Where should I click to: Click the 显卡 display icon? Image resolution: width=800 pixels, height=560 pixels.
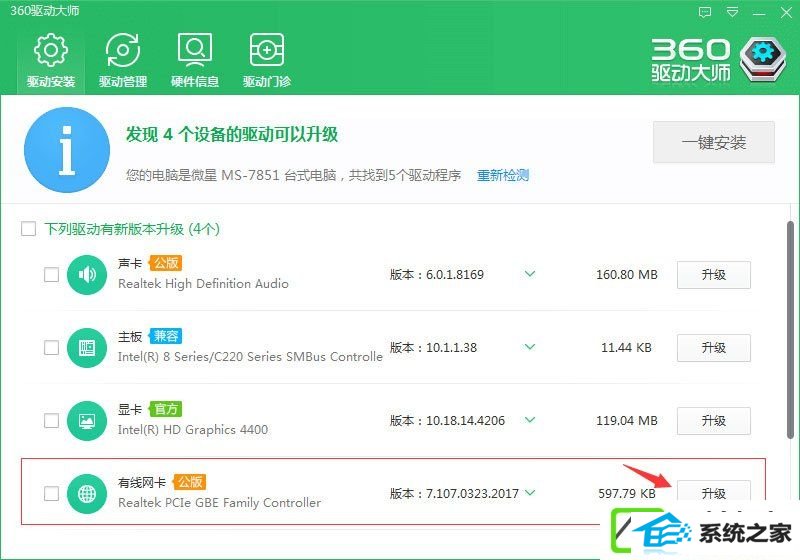tap(87, 421)
